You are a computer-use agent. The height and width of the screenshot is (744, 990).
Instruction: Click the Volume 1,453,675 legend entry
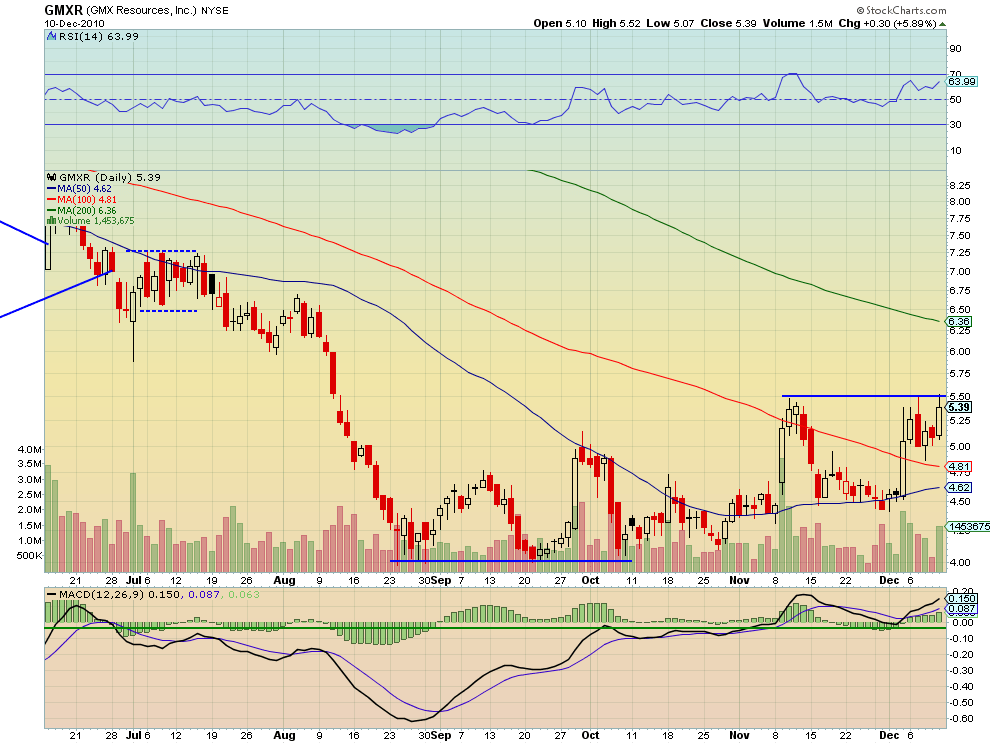point(95,220)
